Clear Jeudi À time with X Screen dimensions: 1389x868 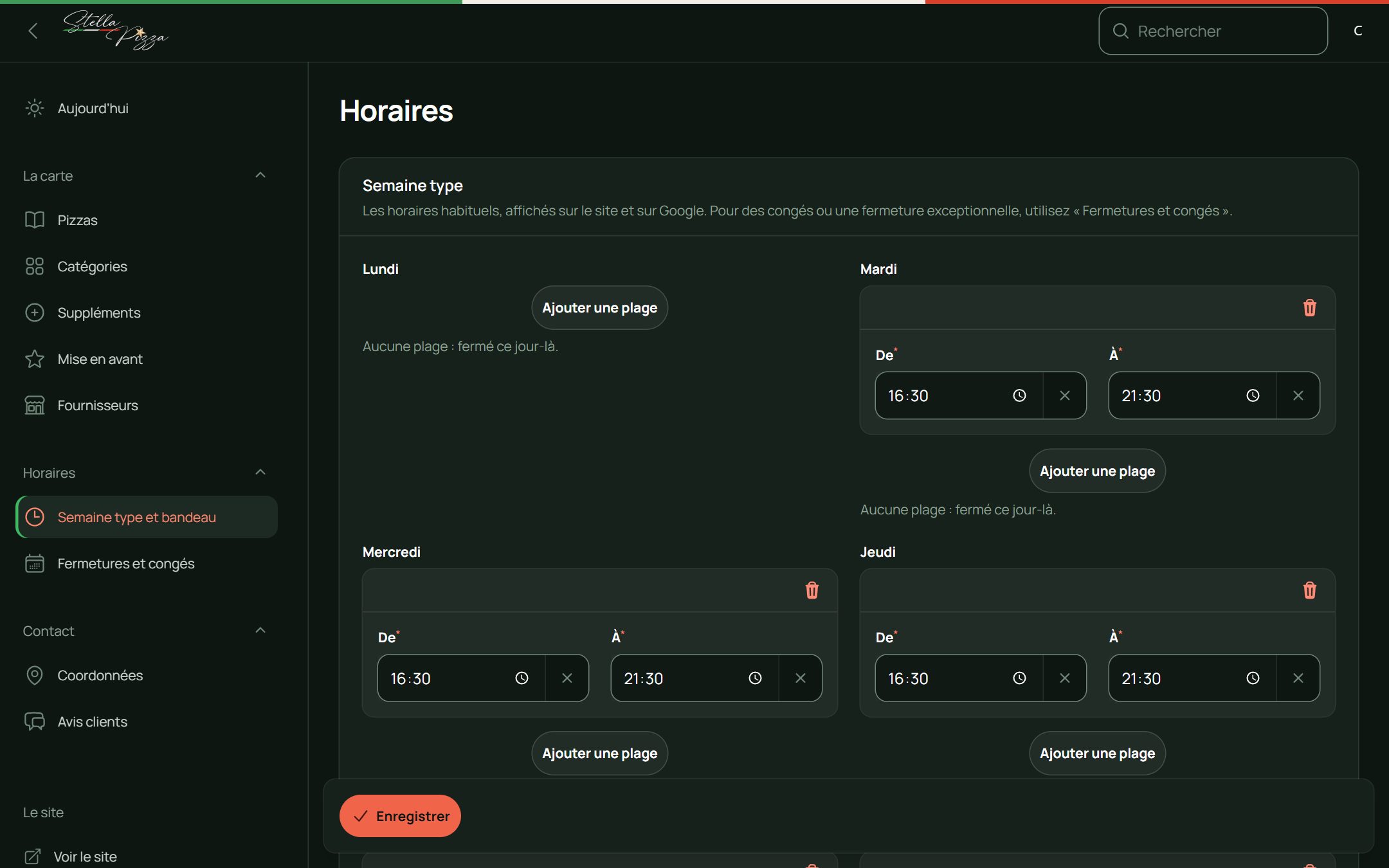[1298, 678]
